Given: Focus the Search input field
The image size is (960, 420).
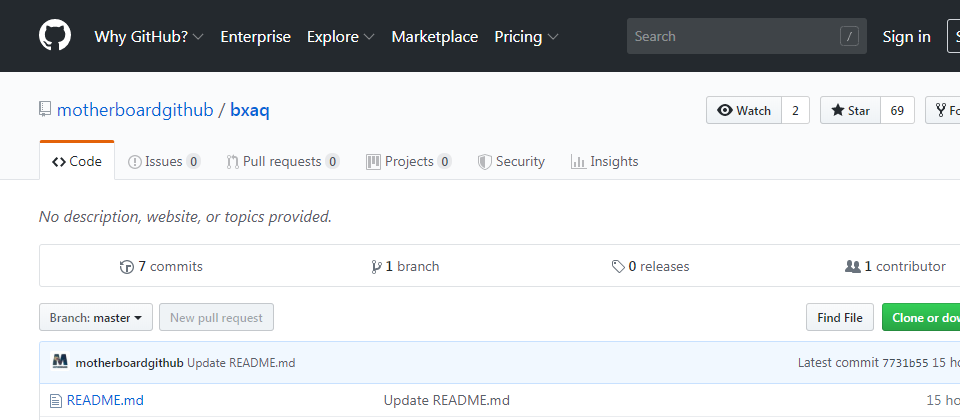Looking at the screenshot, I should tap(746, 36).
